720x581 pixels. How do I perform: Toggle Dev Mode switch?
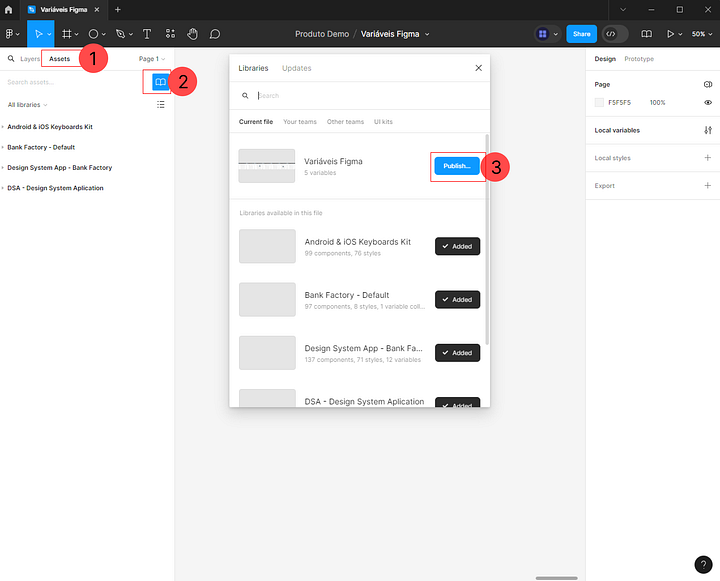(x=615, y=34)
